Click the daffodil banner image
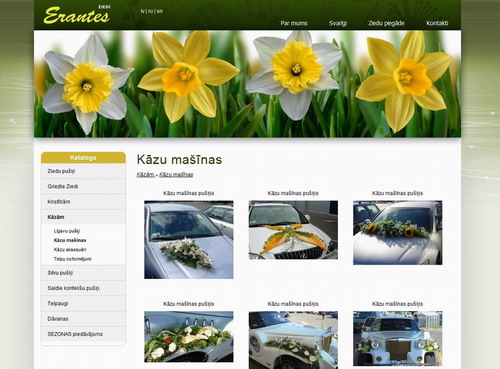This screenshot has height=369, width=500. click(247, 84)
